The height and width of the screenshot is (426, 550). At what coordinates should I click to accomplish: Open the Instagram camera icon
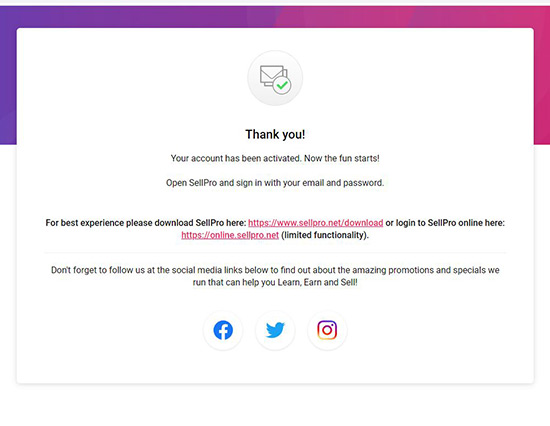point(327,330)
